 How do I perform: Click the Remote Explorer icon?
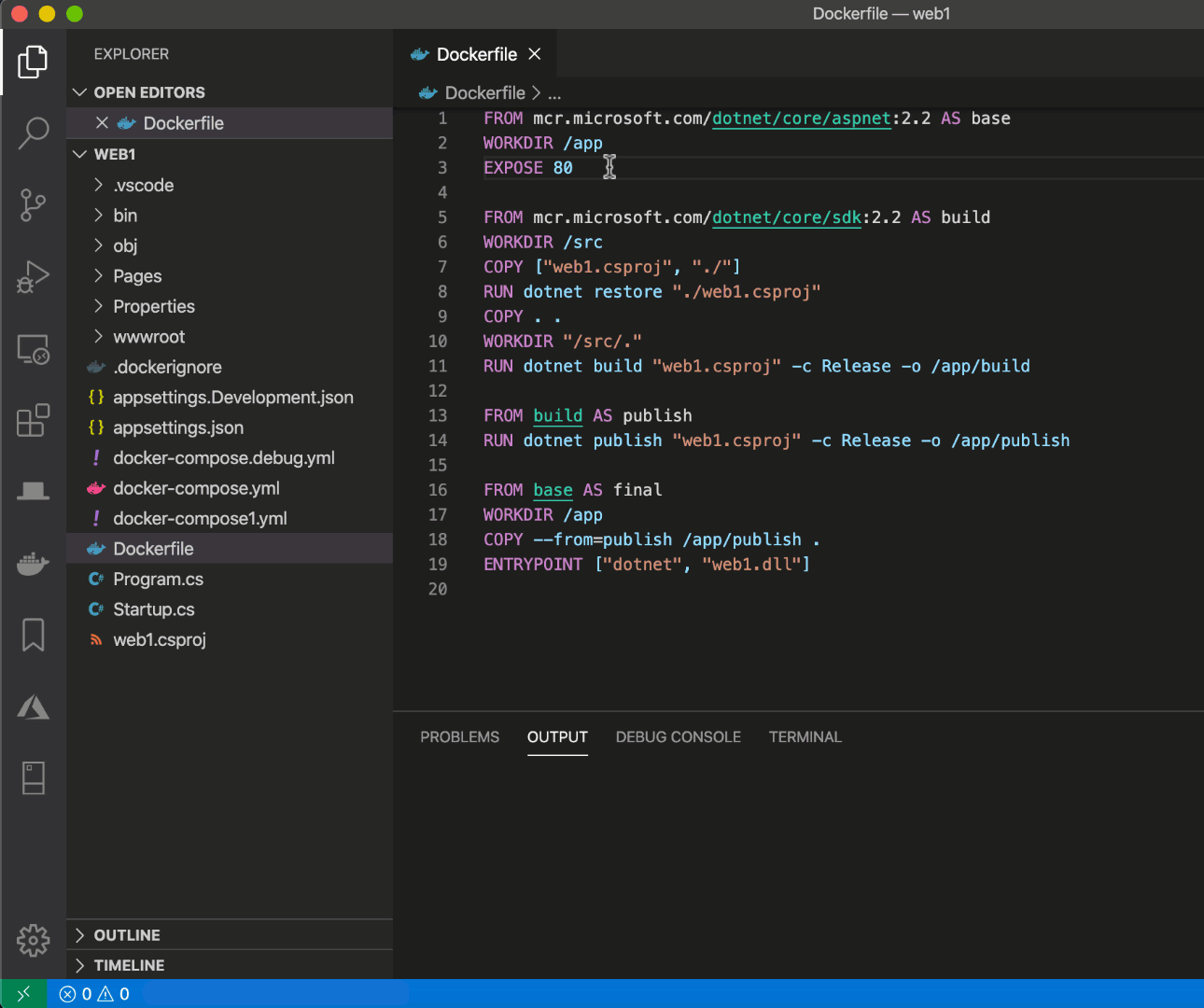coord(34,349)
